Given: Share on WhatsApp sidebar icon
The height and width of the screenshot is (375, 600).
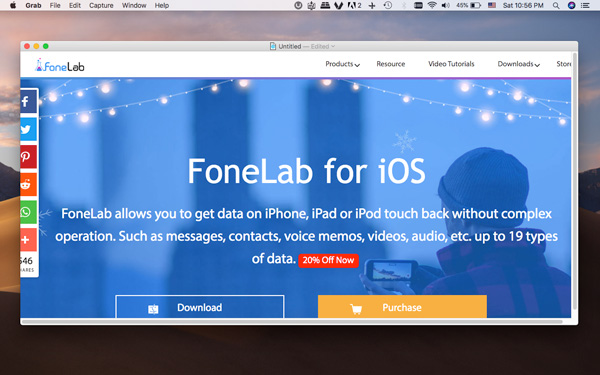Looking at the screenshot, I should click(28, 212).
